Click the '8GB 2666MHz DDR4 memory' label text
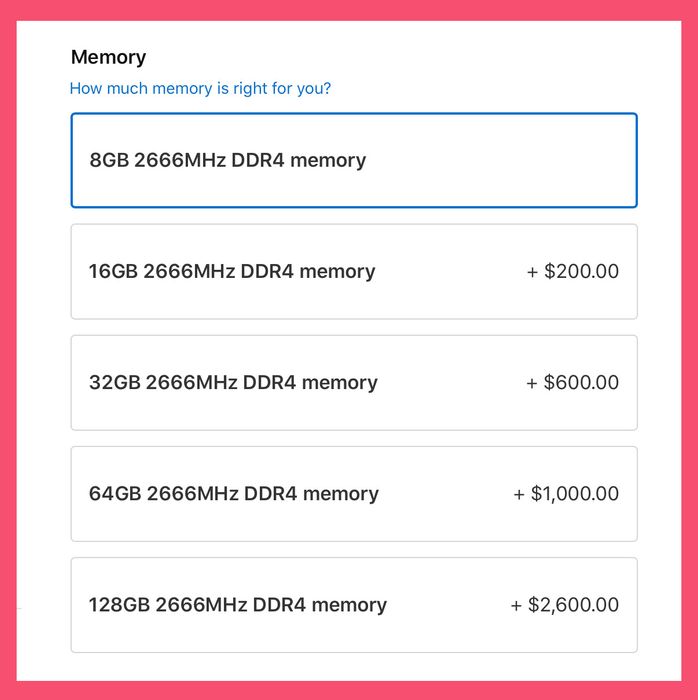 [x=227, y=160]
